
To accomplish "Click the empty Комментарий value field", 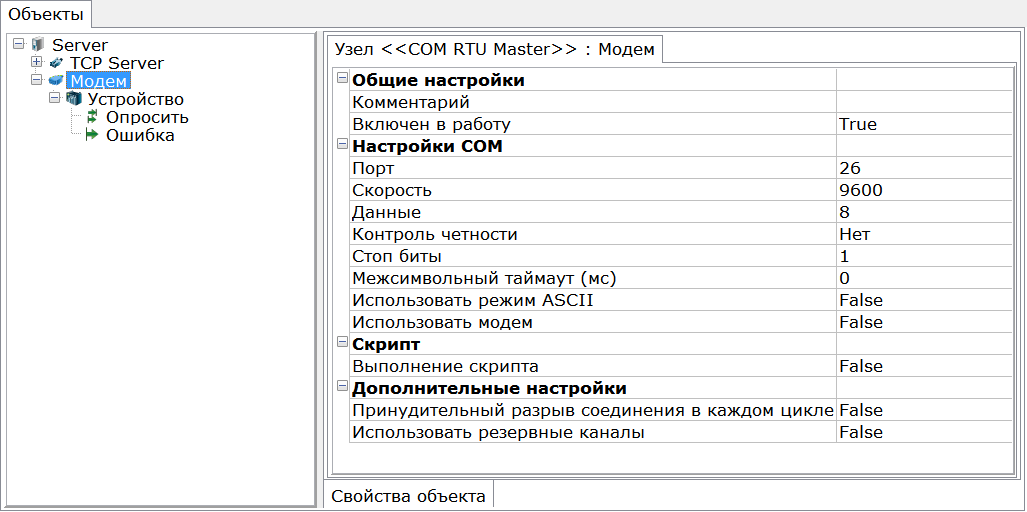I will tap(924, 102).
